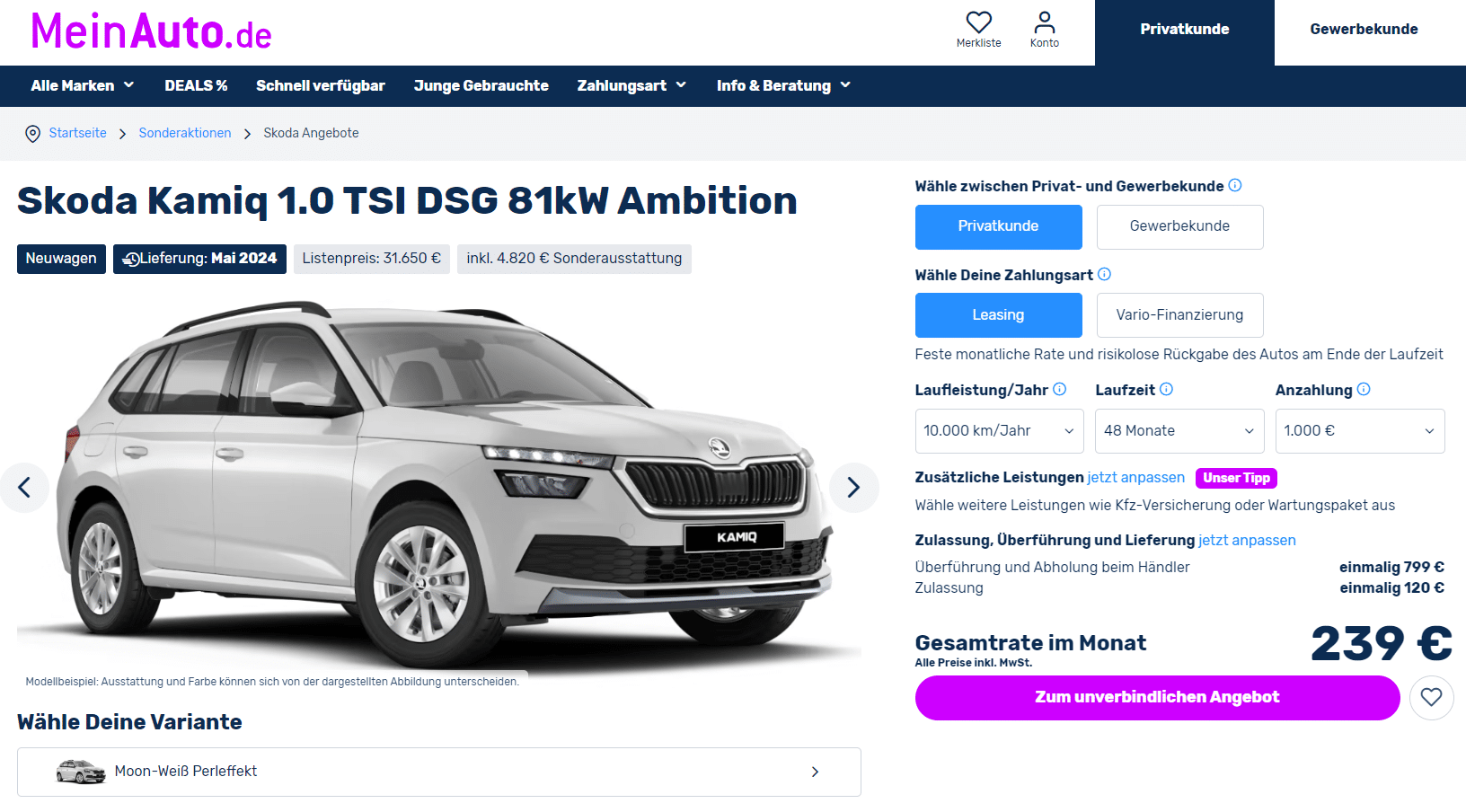Viewport: 1466px width, 812px height.
Task: Click the Skoda Kamiq 1.0 TSI heading
Action: [407, 200]
